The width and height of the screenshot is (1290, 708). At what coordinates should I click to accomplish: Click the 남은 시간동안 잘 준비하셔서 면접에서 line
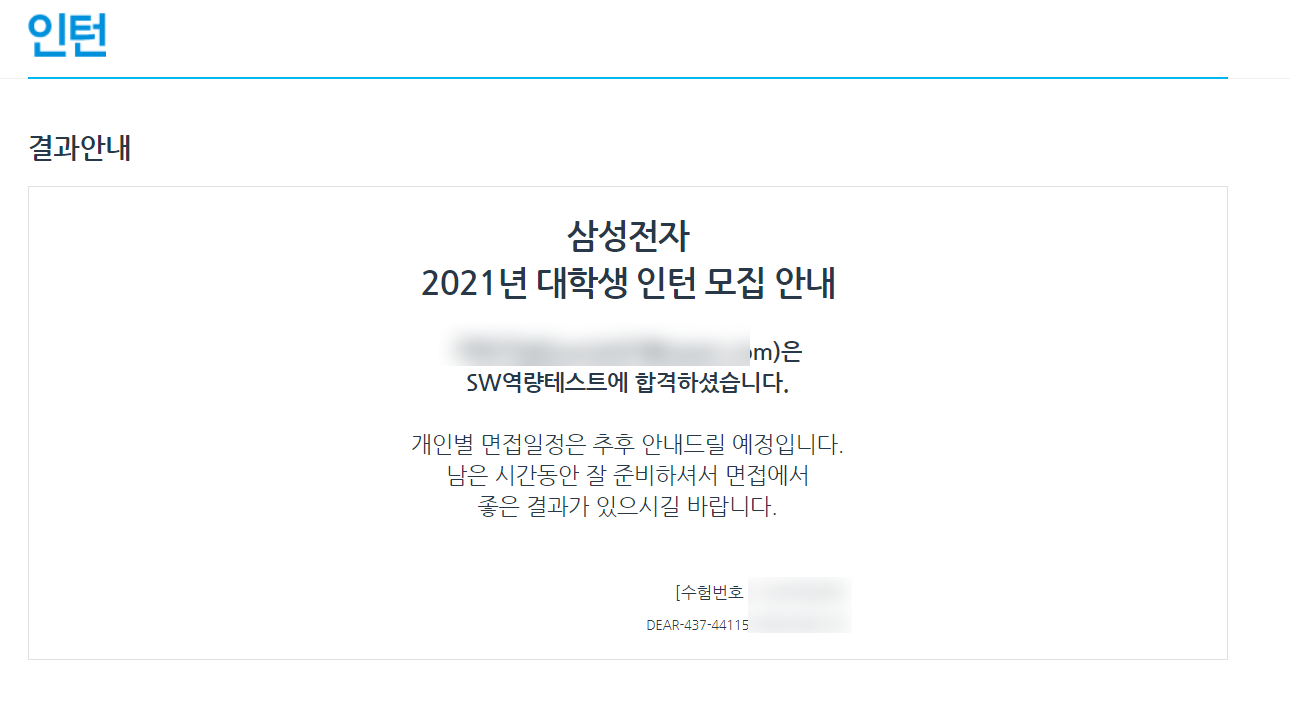(628, 475)
